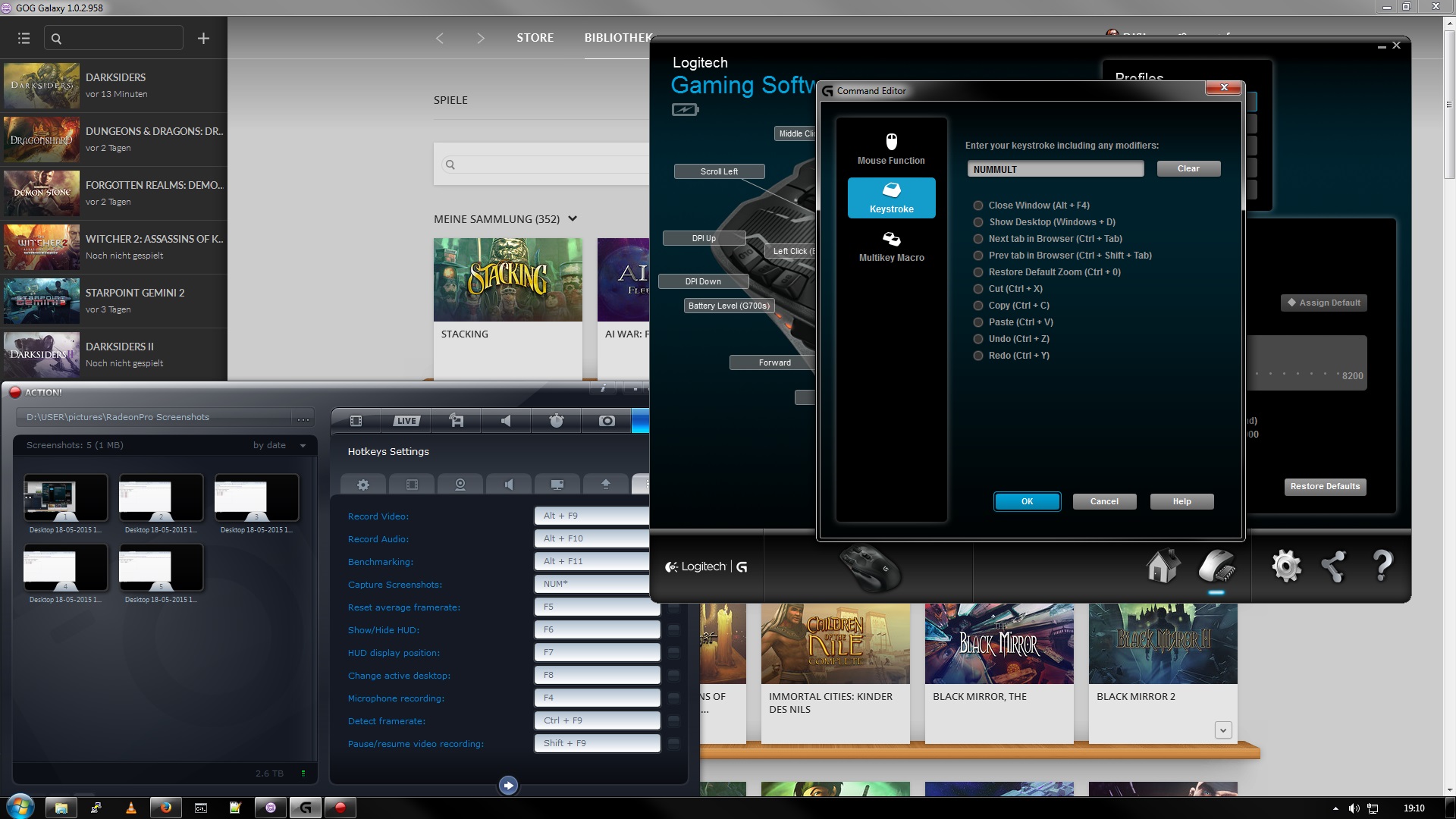Select Next tab in Browser radio
1456x819 pixels.
point(978,239)
